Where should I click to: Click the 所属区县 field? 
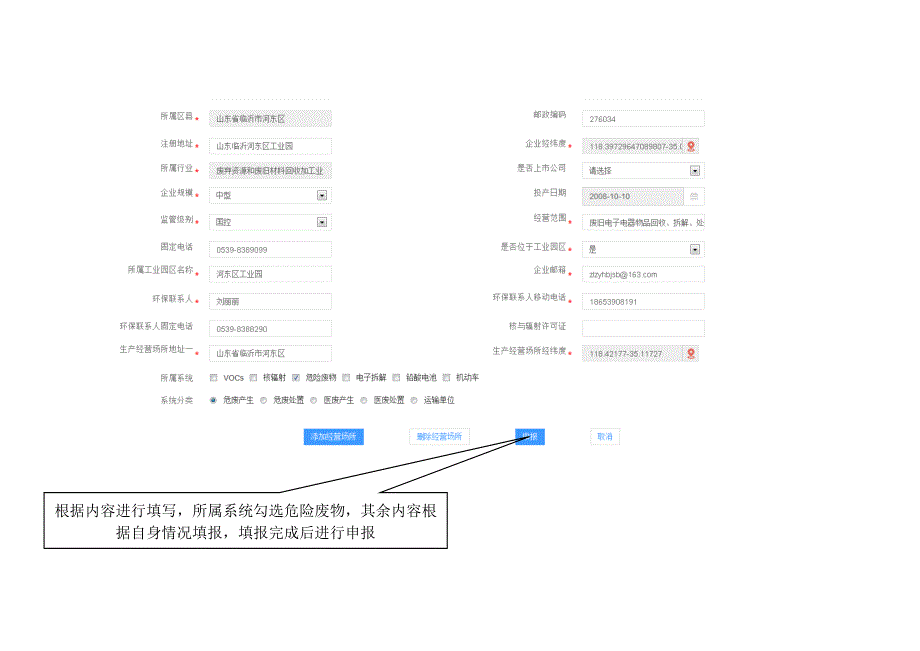coord(270,119)
